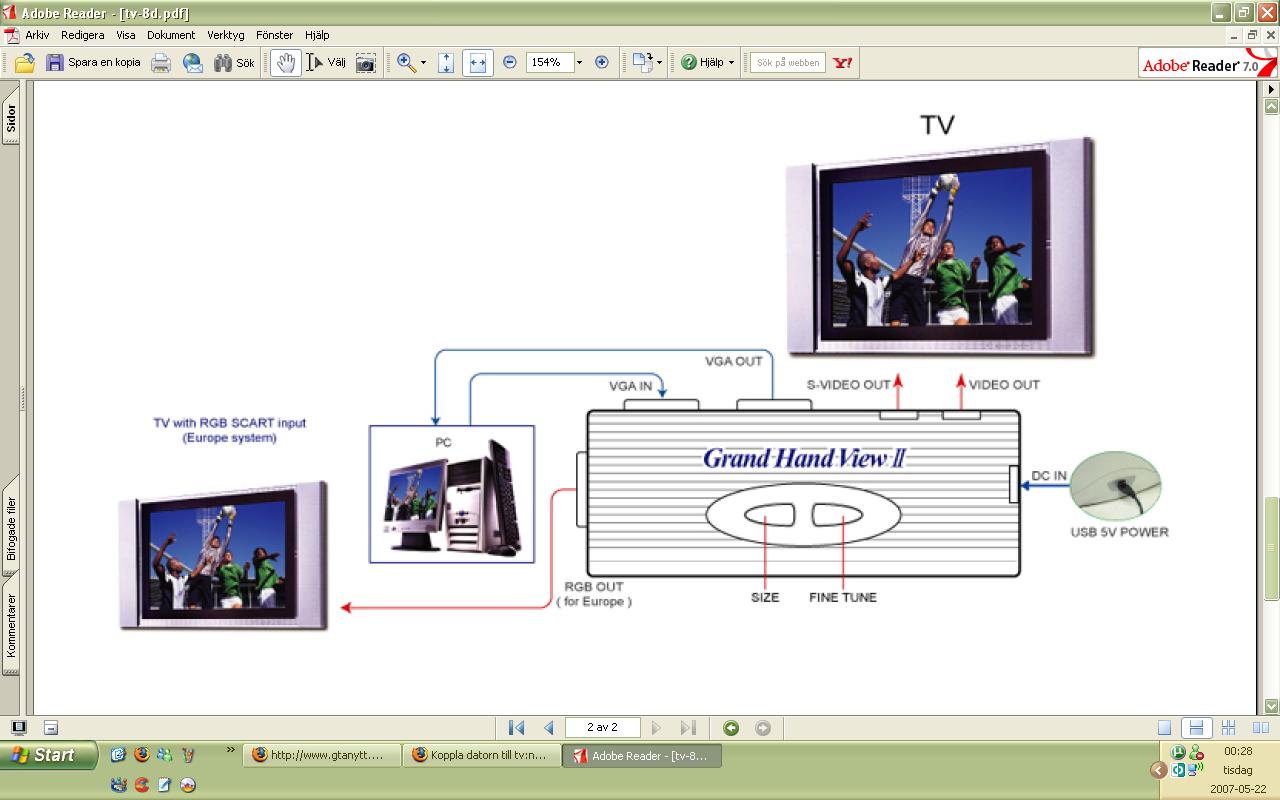Switch to single page layout
The height and width of the screenshot is (800, 1280).
1165,728
